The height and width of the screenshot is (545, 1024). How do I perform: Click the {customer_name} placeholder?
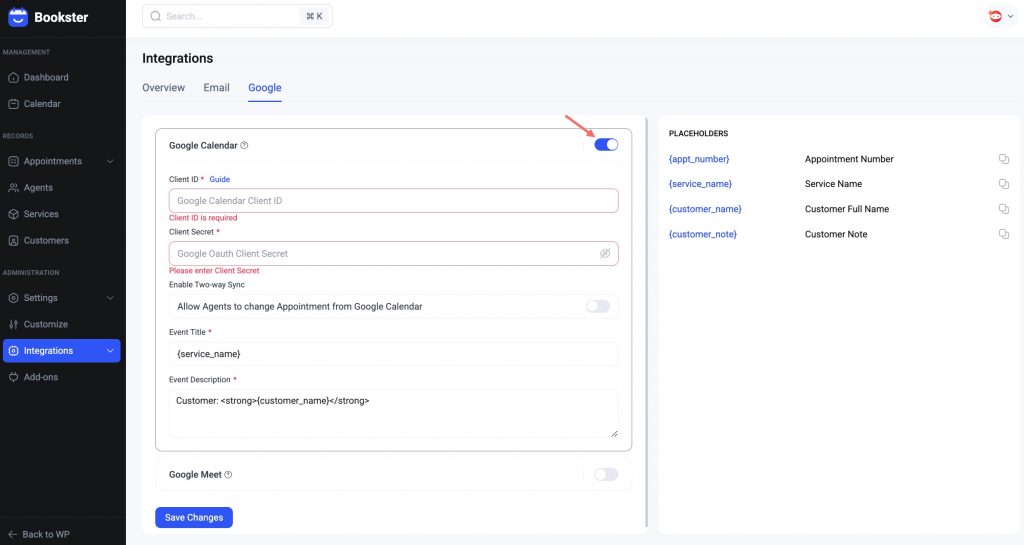[705, 209]
